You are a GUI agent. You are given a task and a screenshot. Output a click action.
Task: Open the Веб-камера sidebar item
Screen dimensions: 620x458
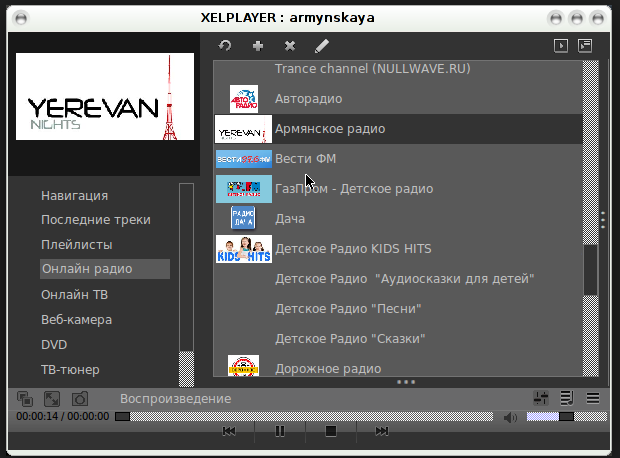click(76, 320)
